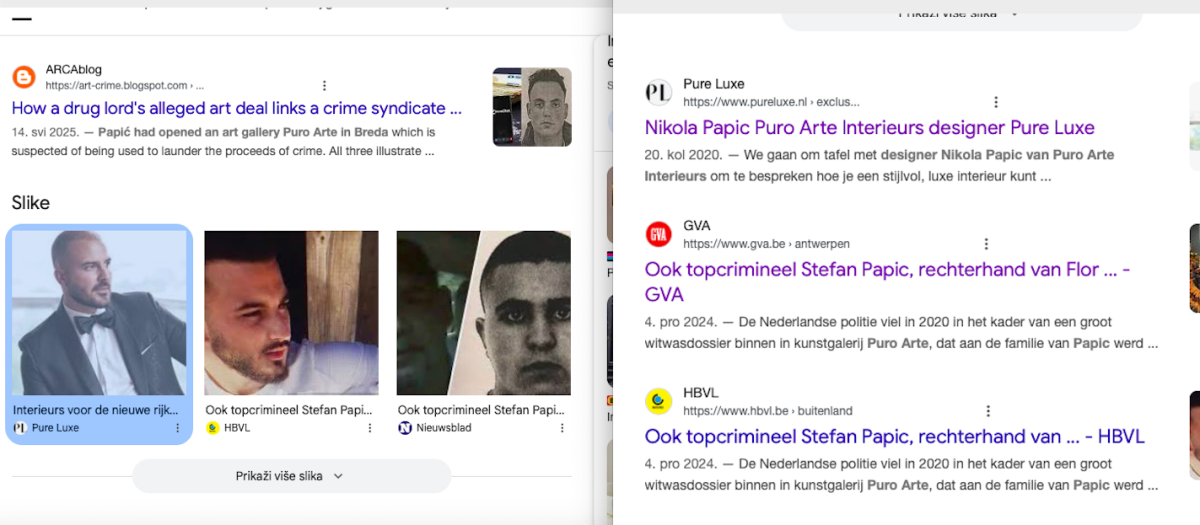Click the thumbnail beside the ARCAblog result

[x=531, y=107]
